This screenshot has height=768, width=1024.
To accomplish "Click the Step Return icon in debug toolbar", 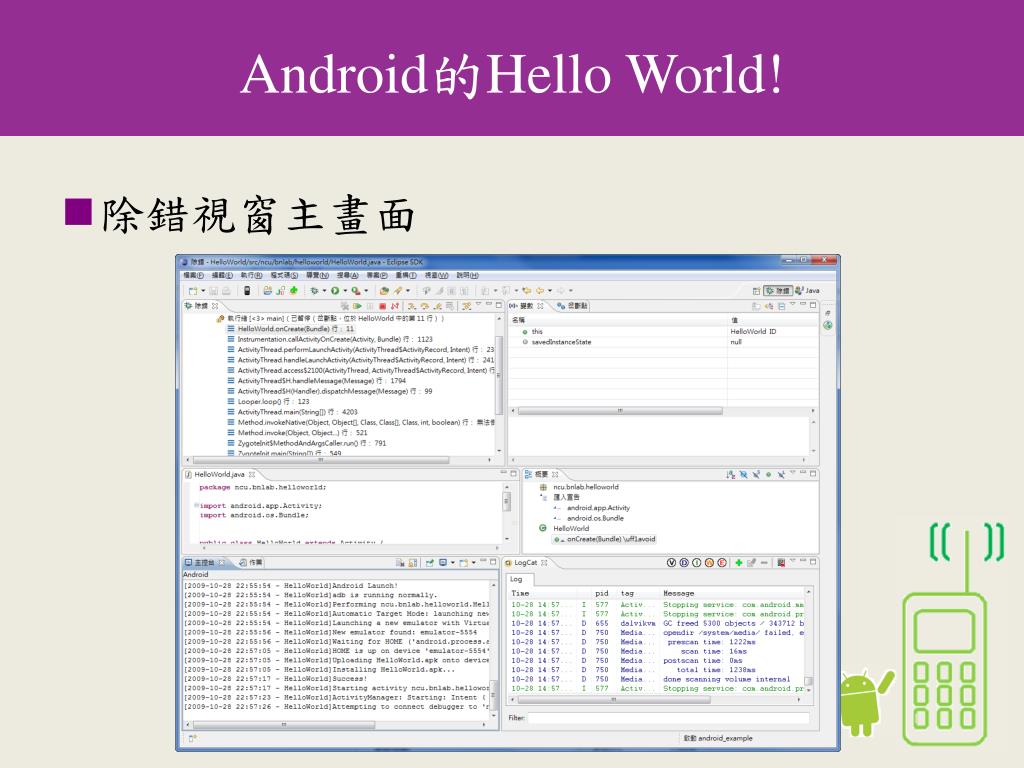I will click(438, 306).
